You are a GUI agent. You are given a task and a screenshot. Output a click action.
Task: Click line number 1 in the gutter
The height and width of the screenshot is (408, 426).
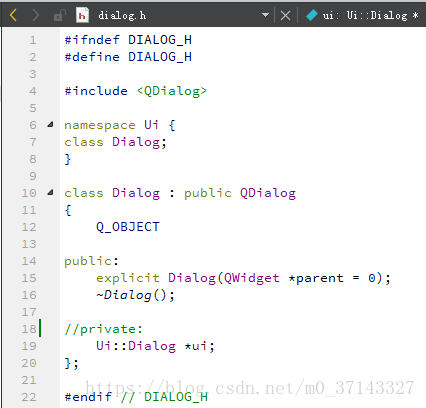pyautogui.click(x=33, y=40)
